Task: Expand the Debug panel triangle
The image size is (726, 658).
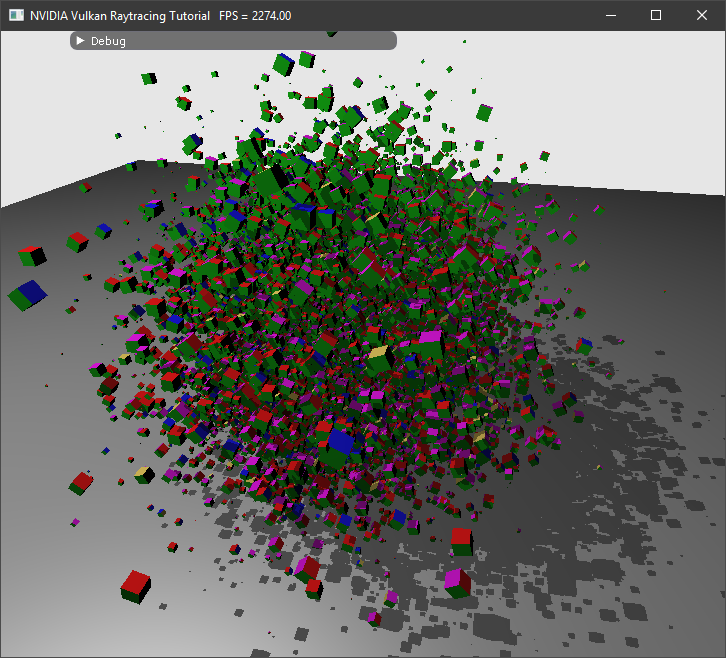Action: click(80, 41)
